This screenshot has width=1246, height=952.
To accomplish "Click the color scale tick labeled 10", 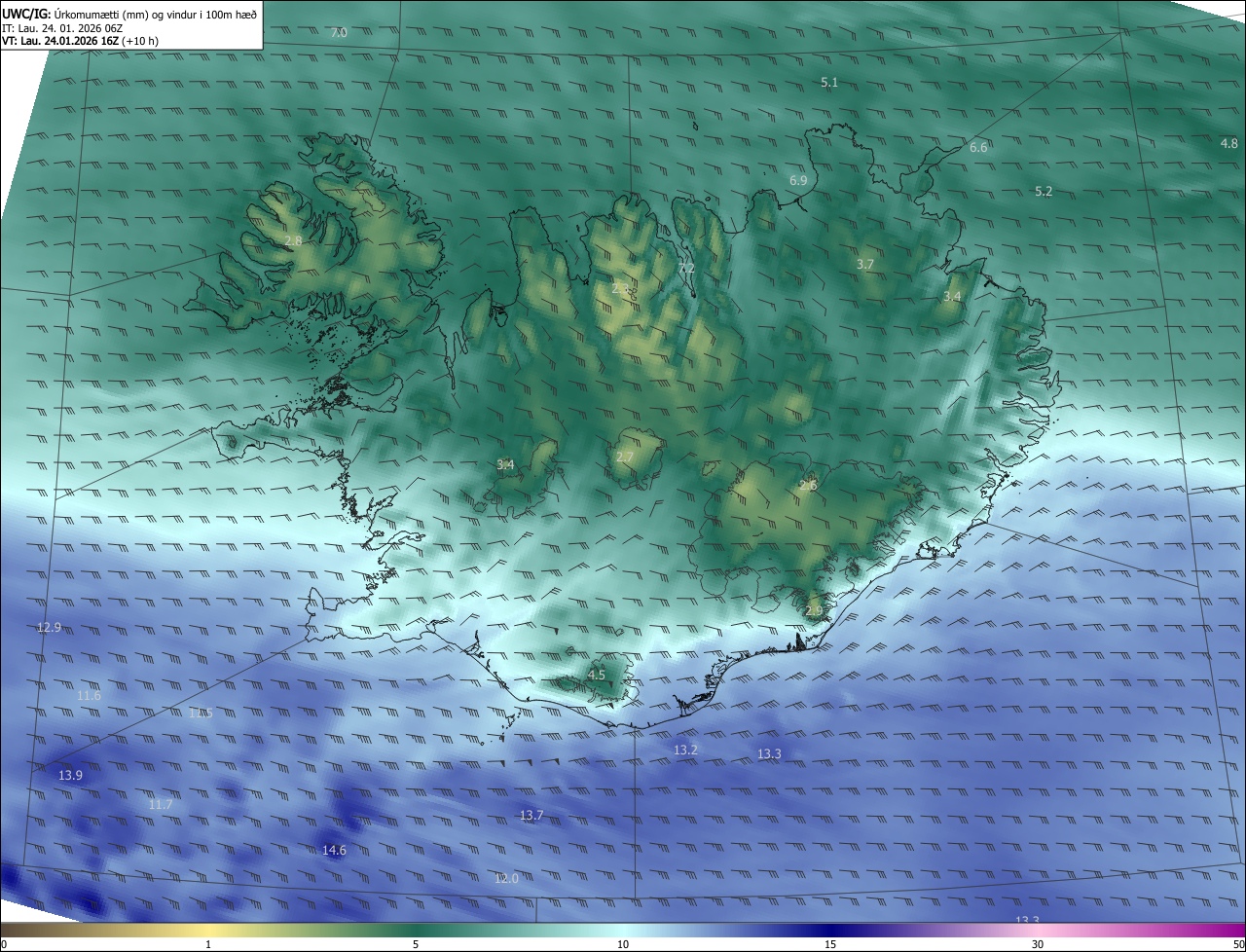I will pyautogui.click(x=623, y=944).
